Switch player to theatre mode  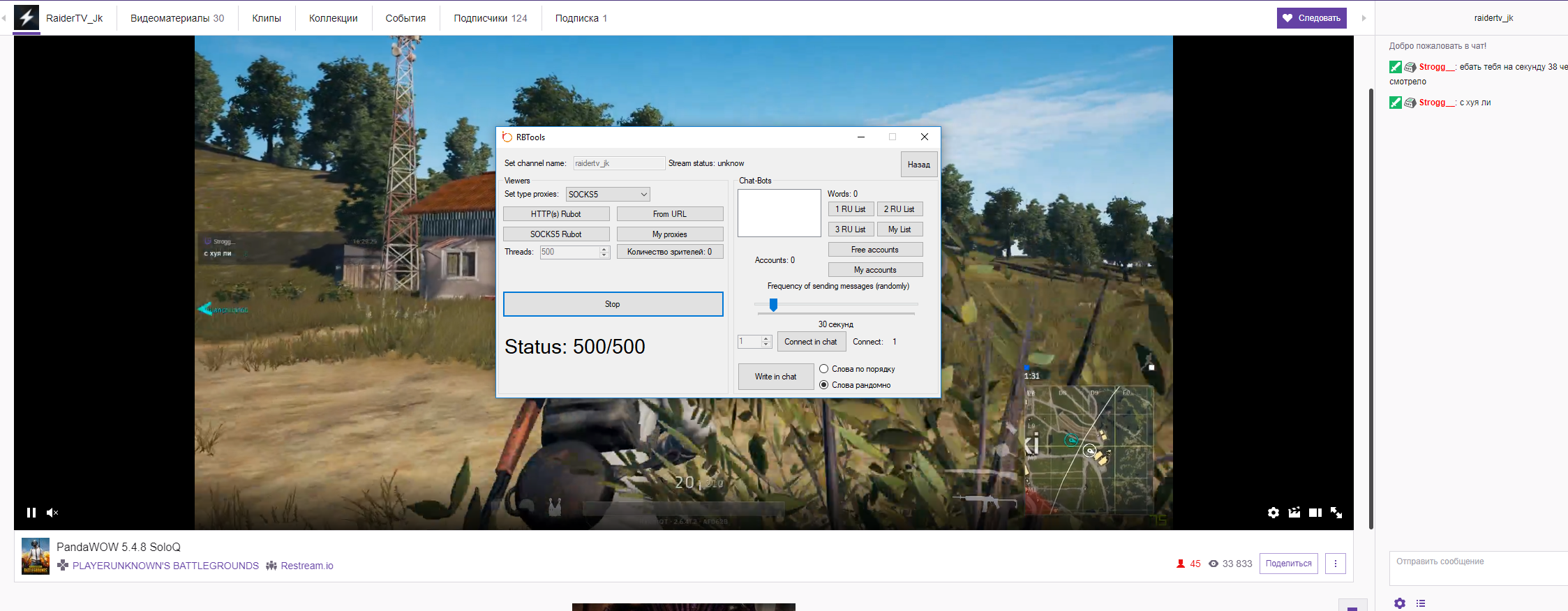point(1315,513)
